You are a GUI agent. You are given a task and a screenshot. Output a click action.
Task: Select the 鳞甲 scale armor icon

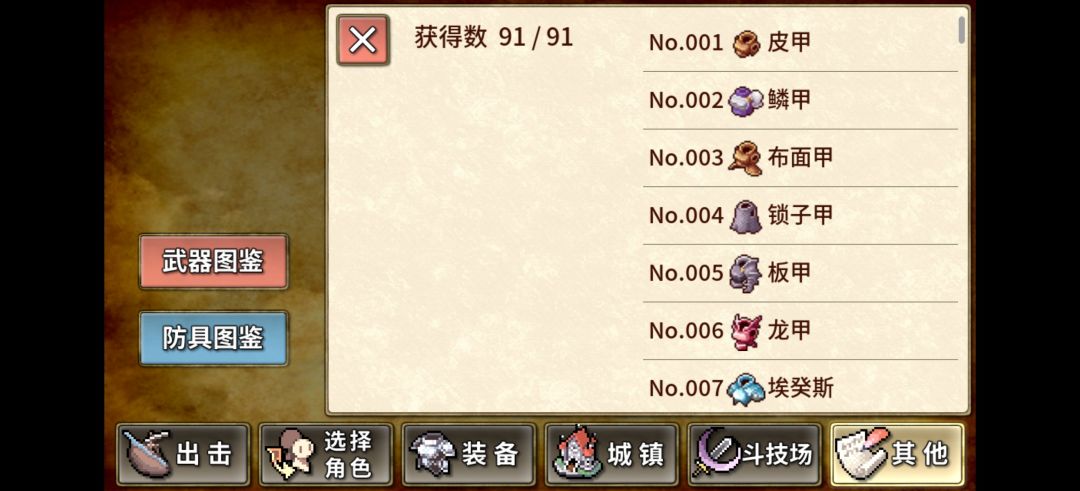tap(746, 101)
